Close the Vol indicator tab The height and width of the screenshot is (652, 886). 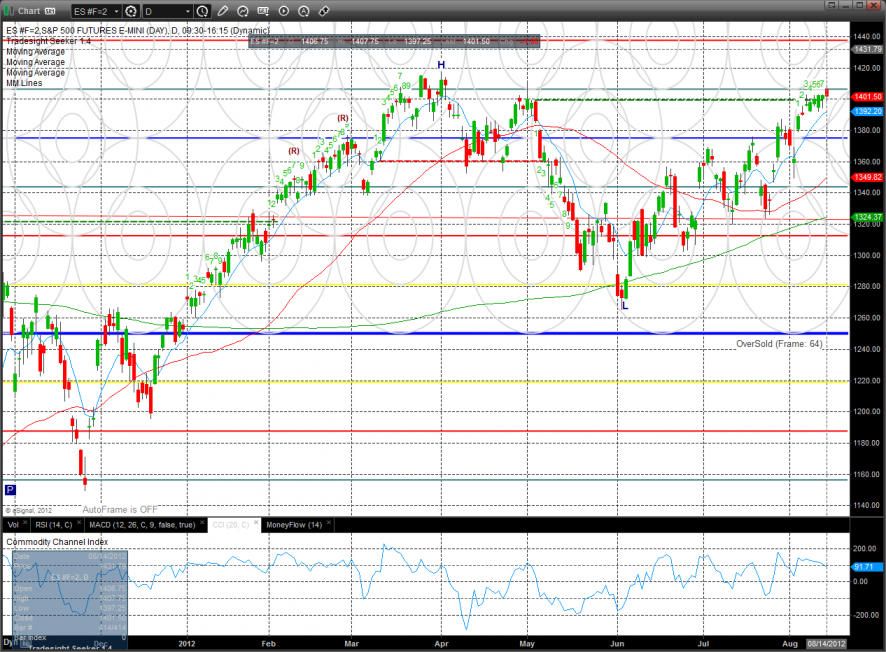(25, 523)
